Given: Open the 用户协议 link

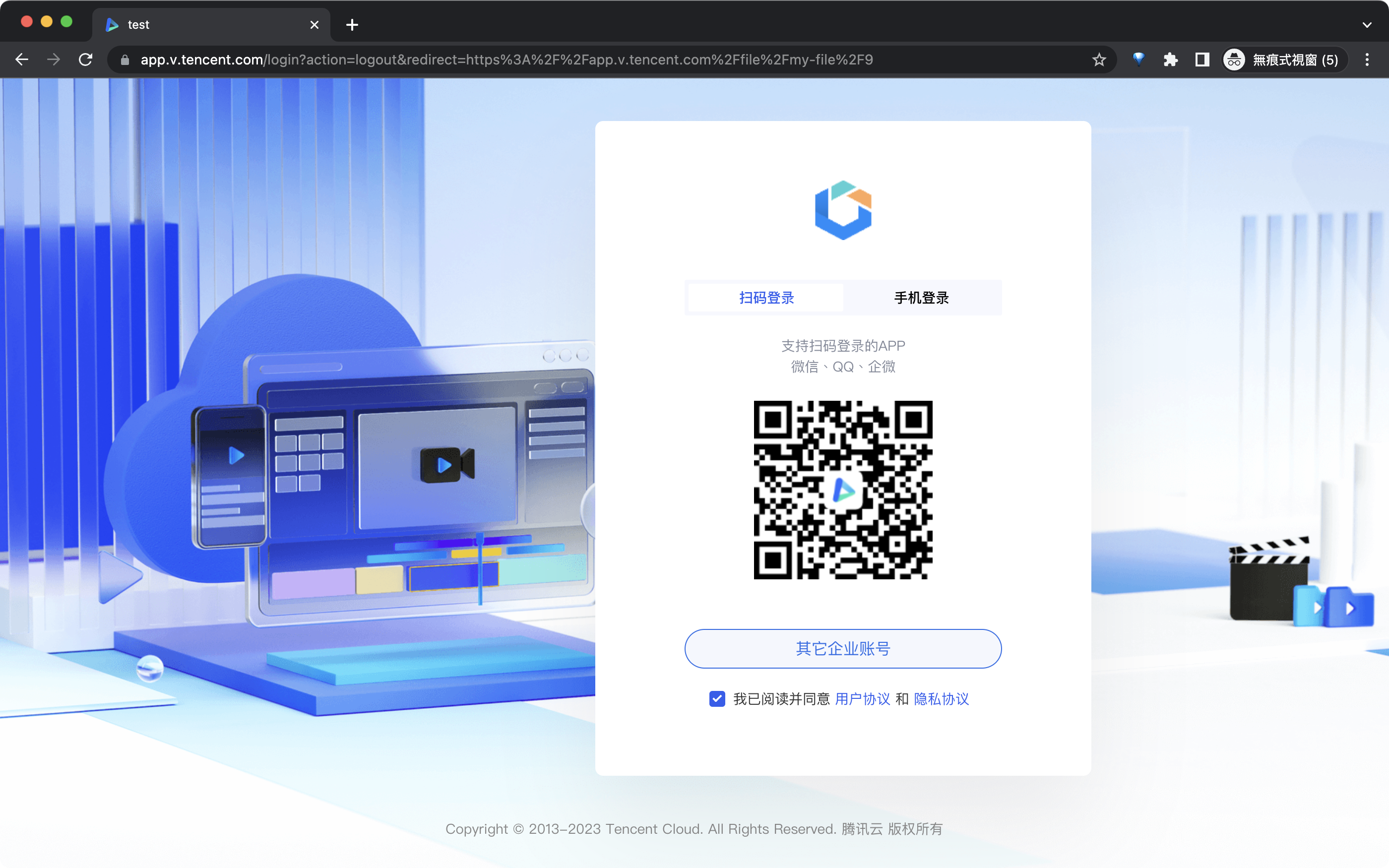Looking at the screenshot, I should pyautogui.click(x=862, y=699).
